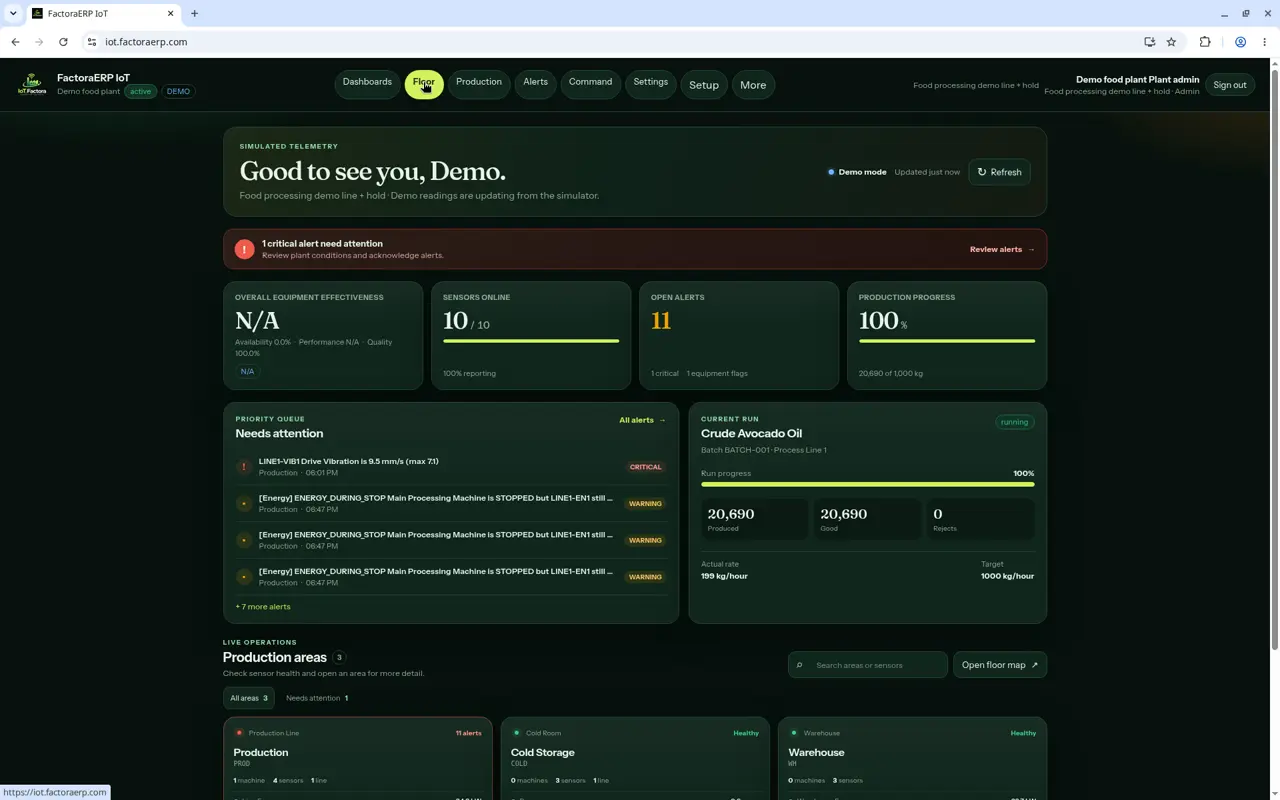Viewport: 1280px width, 800px height.
Task: Click the site information icon in address bar
Action: pos(91,42)
